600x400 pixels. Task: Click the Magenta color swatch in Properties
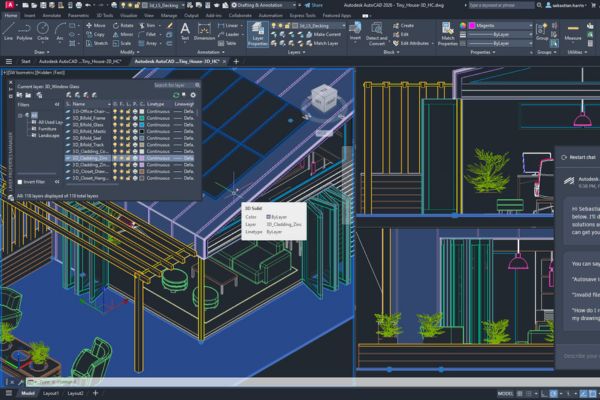pyautogui.click(x=472, y=25)
